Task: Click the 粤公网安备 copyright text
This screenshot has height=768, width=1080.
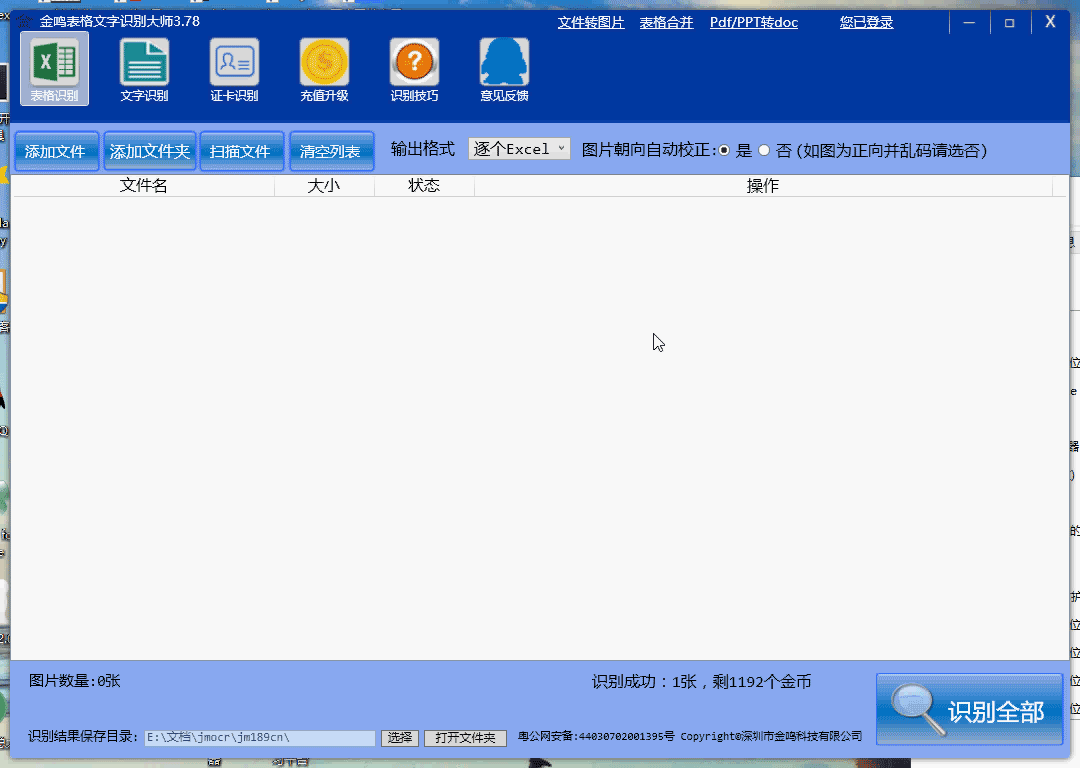Action: pos(689,736)
